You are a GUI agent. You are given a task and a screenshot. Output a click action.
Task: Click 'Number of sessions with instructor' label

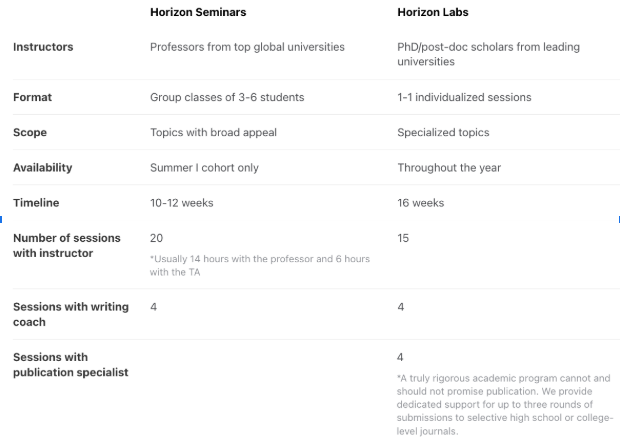(x=67, y=245)
